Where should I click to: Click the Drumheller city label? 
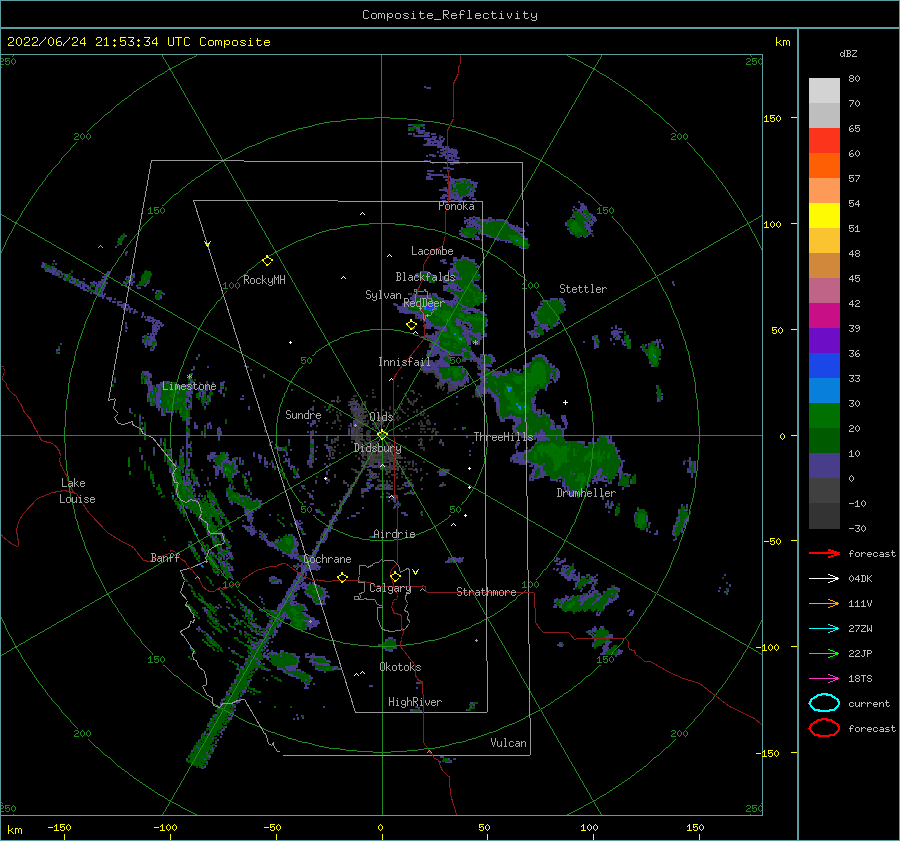tap(586, 493)
